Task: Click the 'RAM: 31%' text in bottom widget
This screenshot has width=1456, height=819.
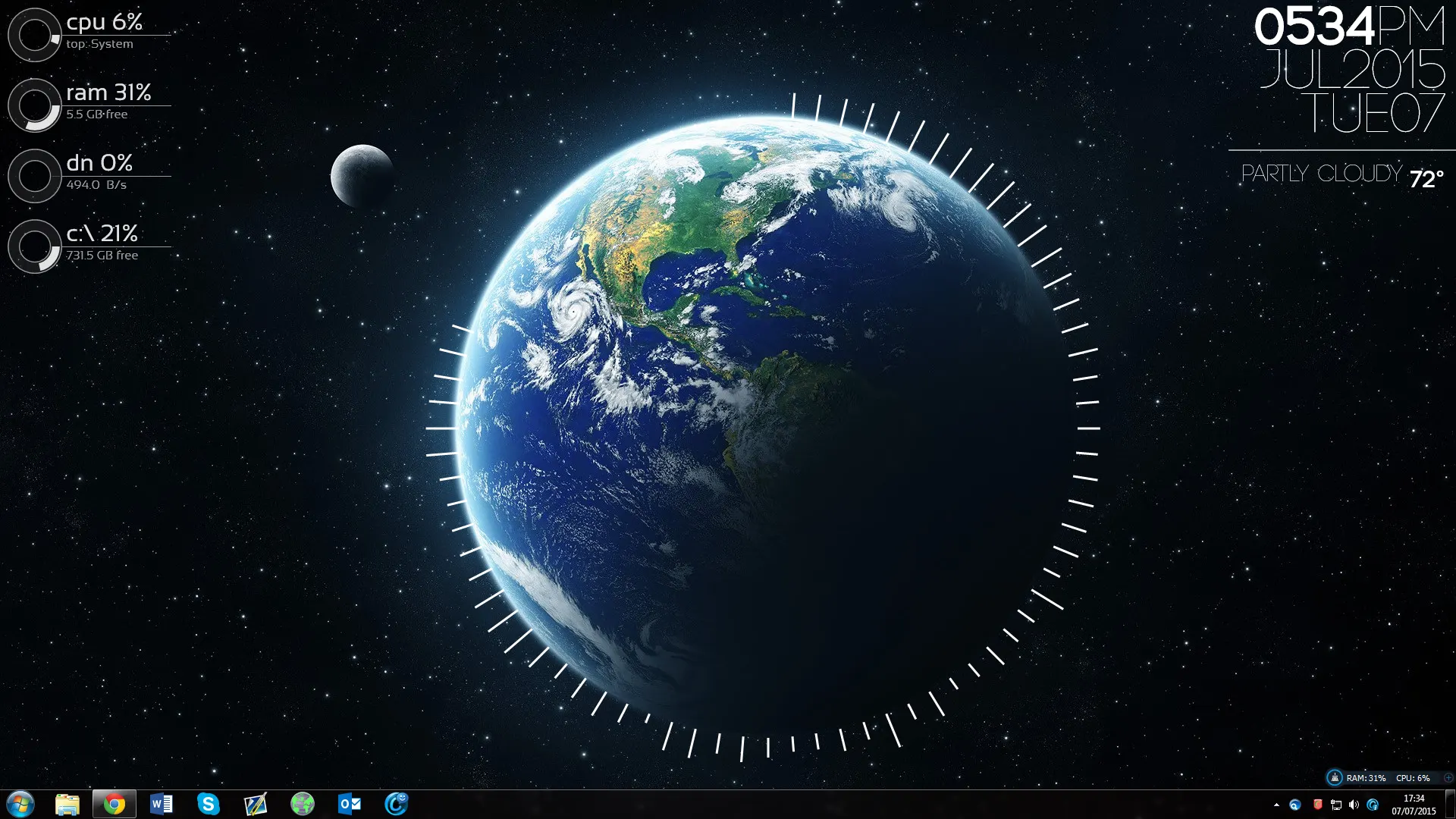Action: point(1366,778)
